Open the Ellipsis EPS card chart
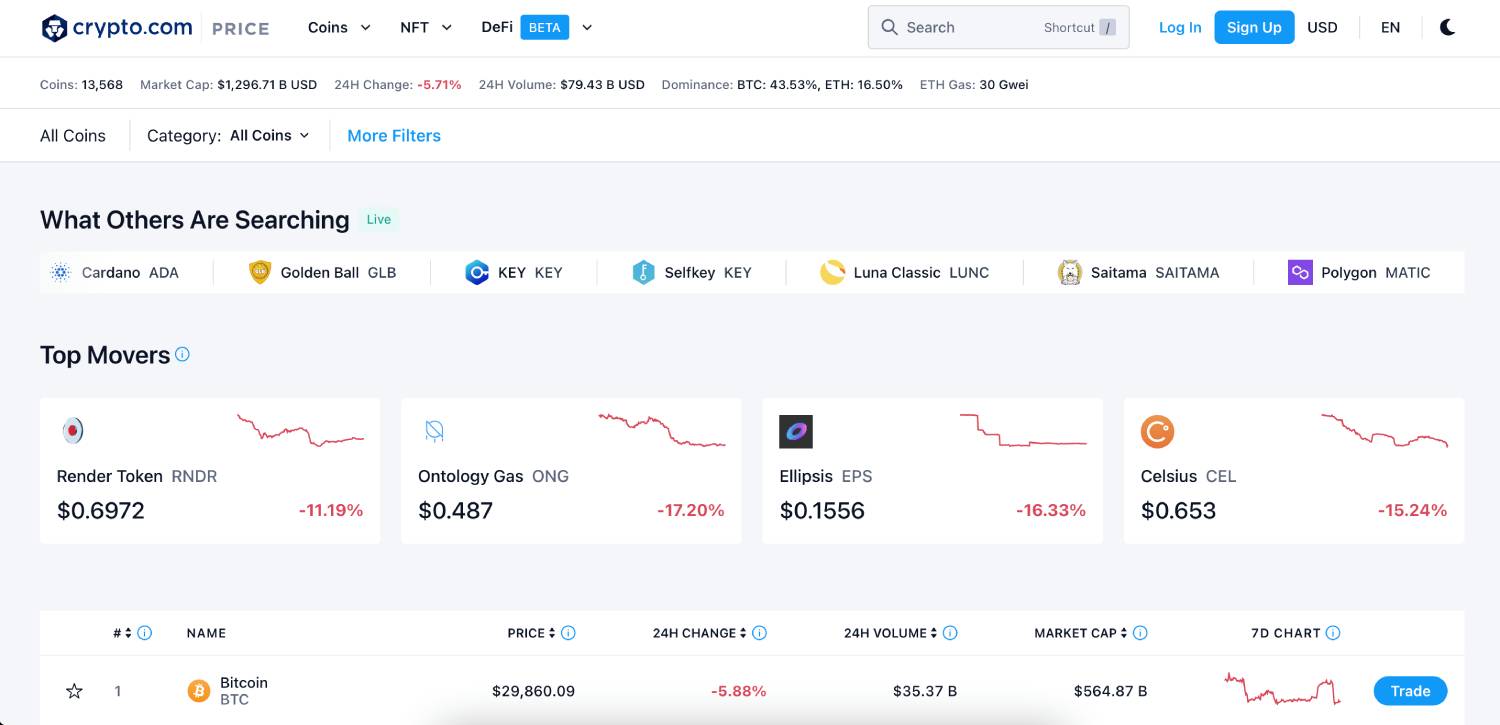 [x=1023, y=430]
